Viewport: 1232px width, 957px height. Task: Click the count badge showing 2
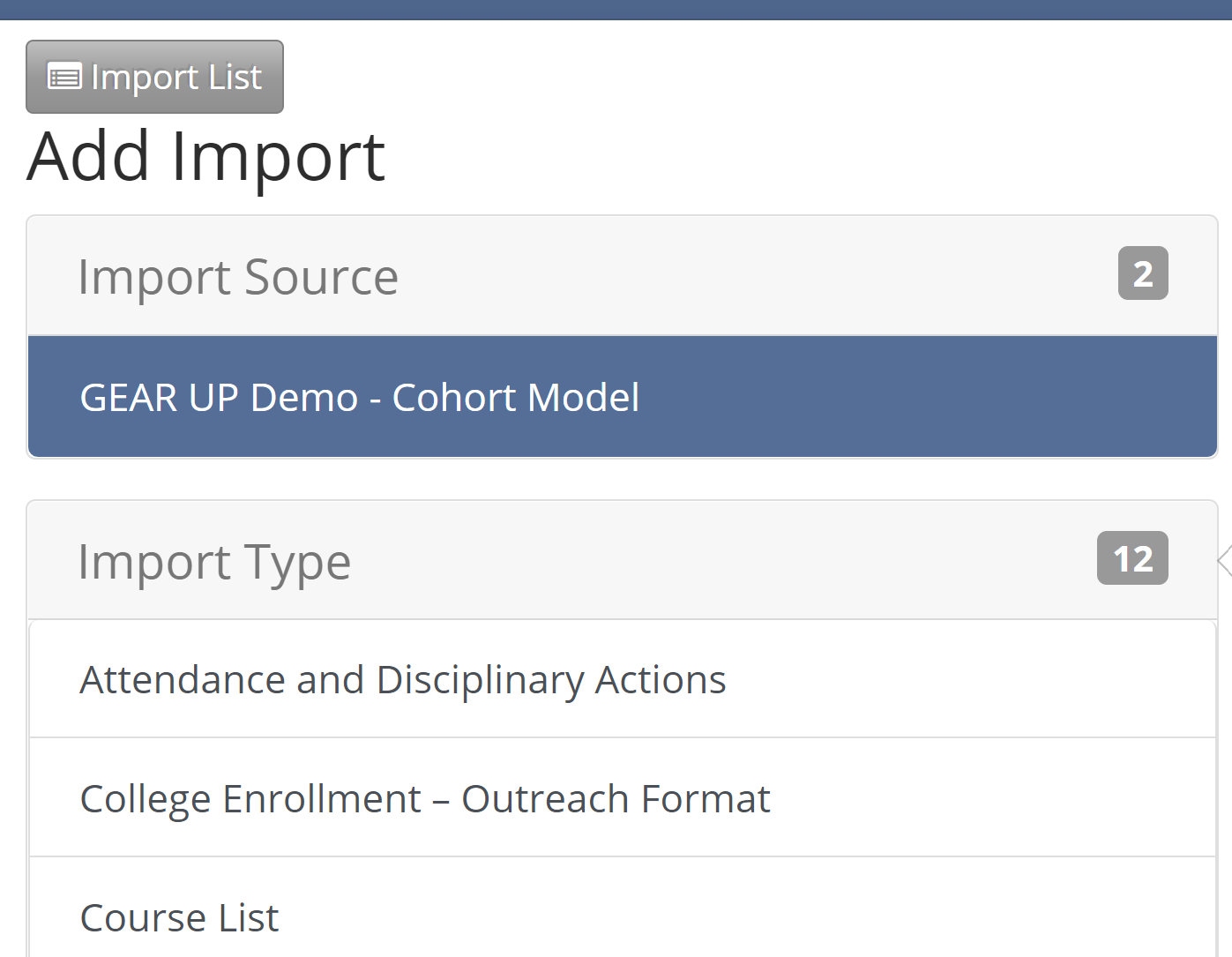(x=1143, y=273)
